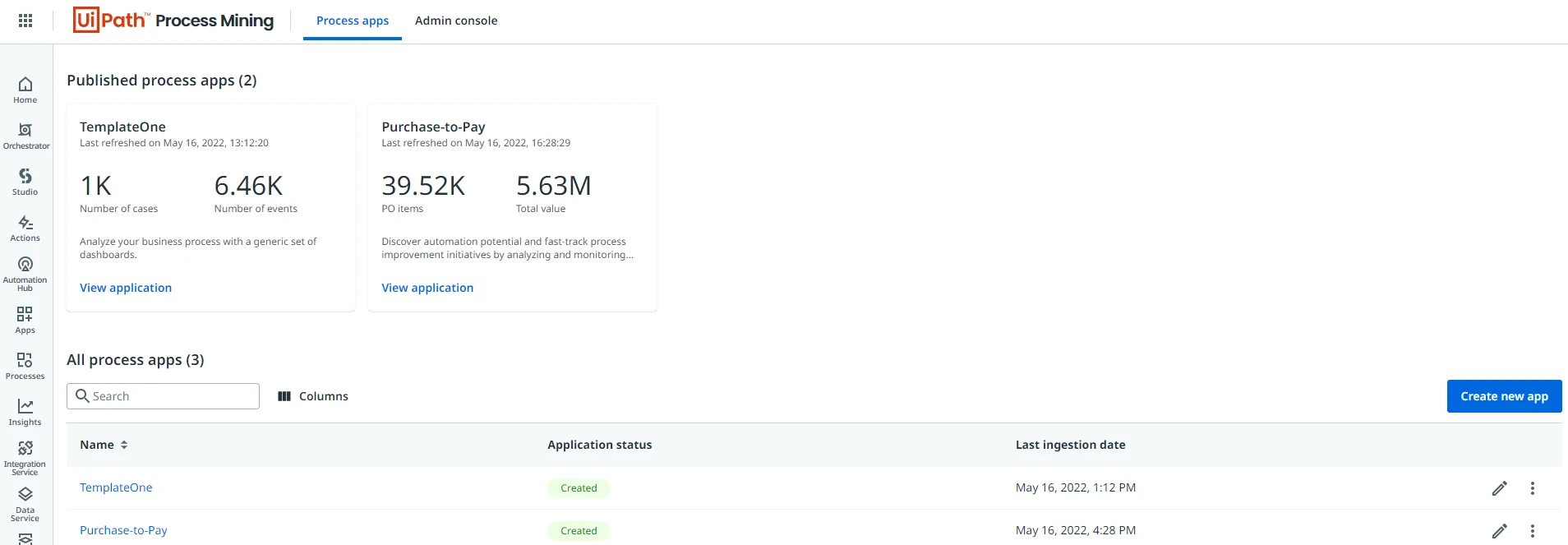Open Actions in the sidebar
Image resolution: width=1568 pixels, height=545 pixels.
[25, 228]
